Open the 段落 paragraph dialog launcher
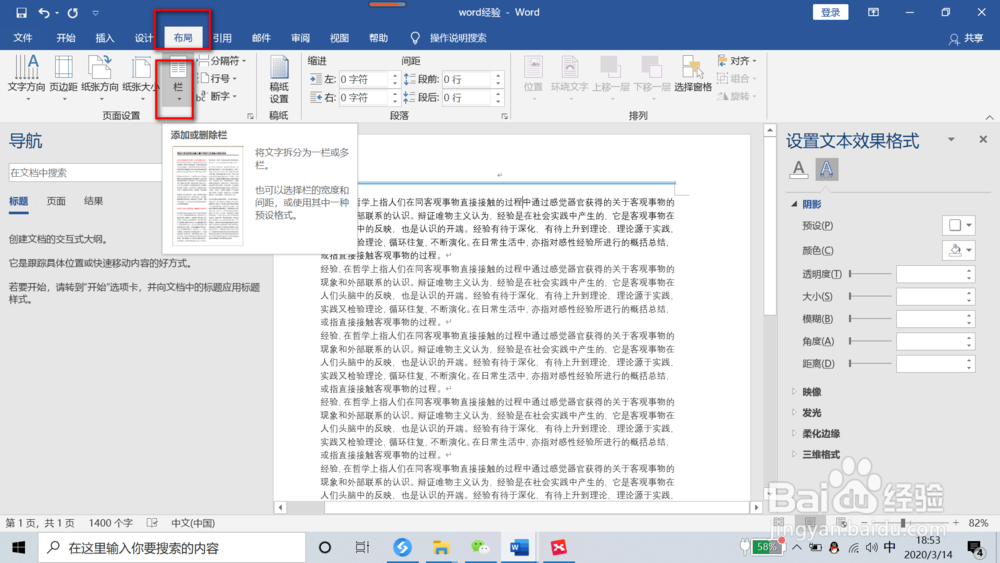 pyautogui.click(x=504, y=116)
